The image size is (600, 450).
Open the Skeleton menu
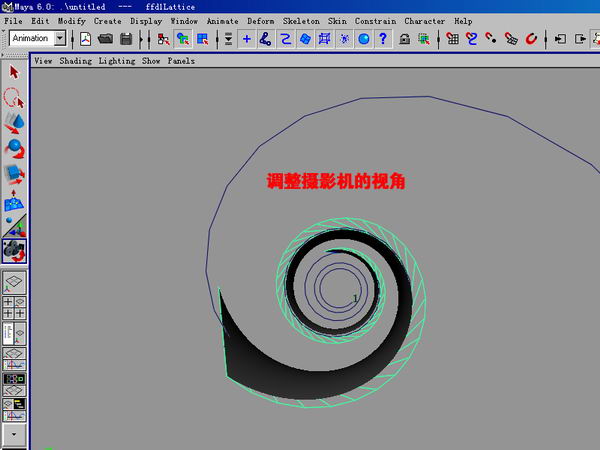click(x=301, y=21)
